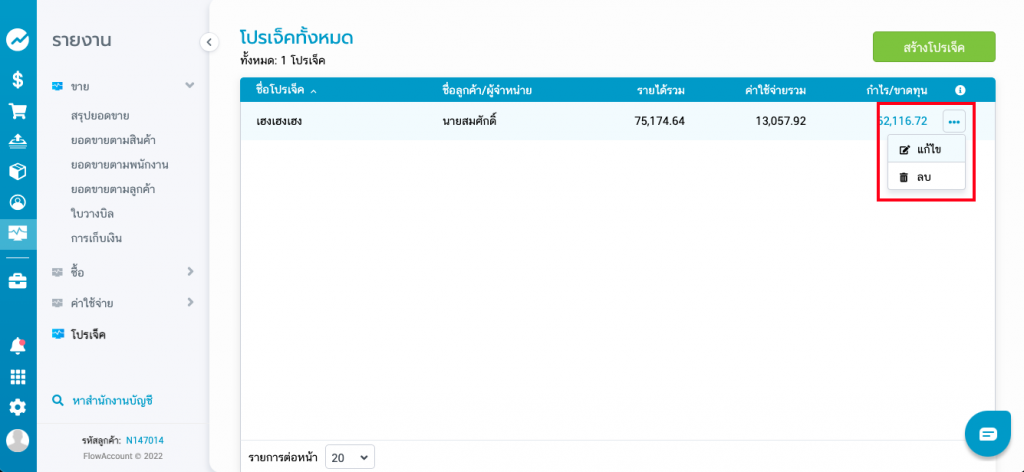Viewport: 1024px width, 472px height.
Task: Open the expenses tray icon in sidebar
Action: pyautogui.click(x=18, y=141)
